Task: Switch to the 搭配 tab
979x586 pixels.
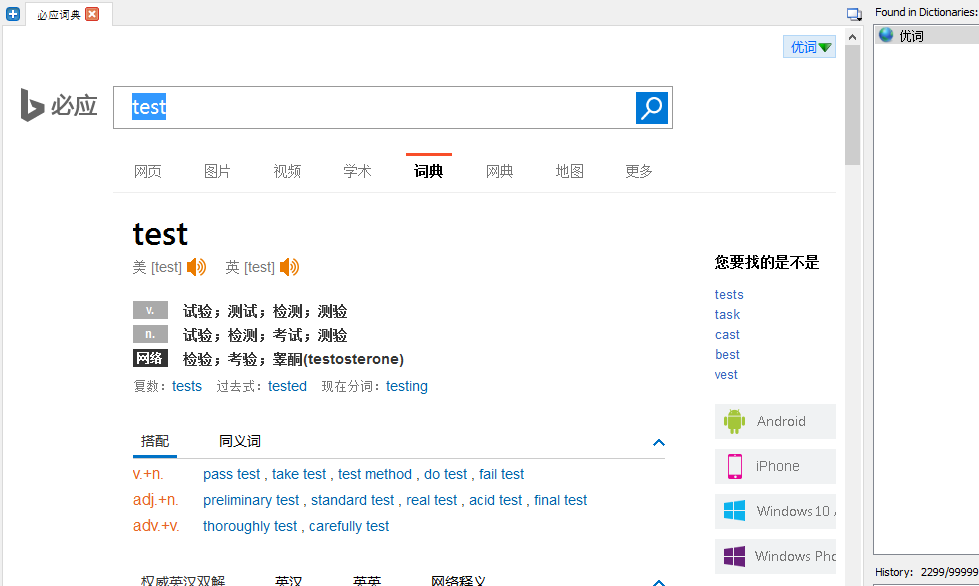Action: click(155, 441)
